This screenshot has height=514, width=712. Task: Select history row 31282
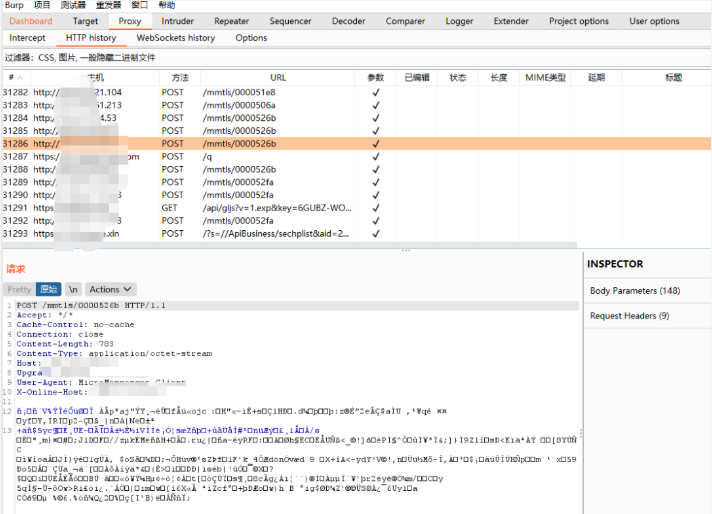[356, 92]
